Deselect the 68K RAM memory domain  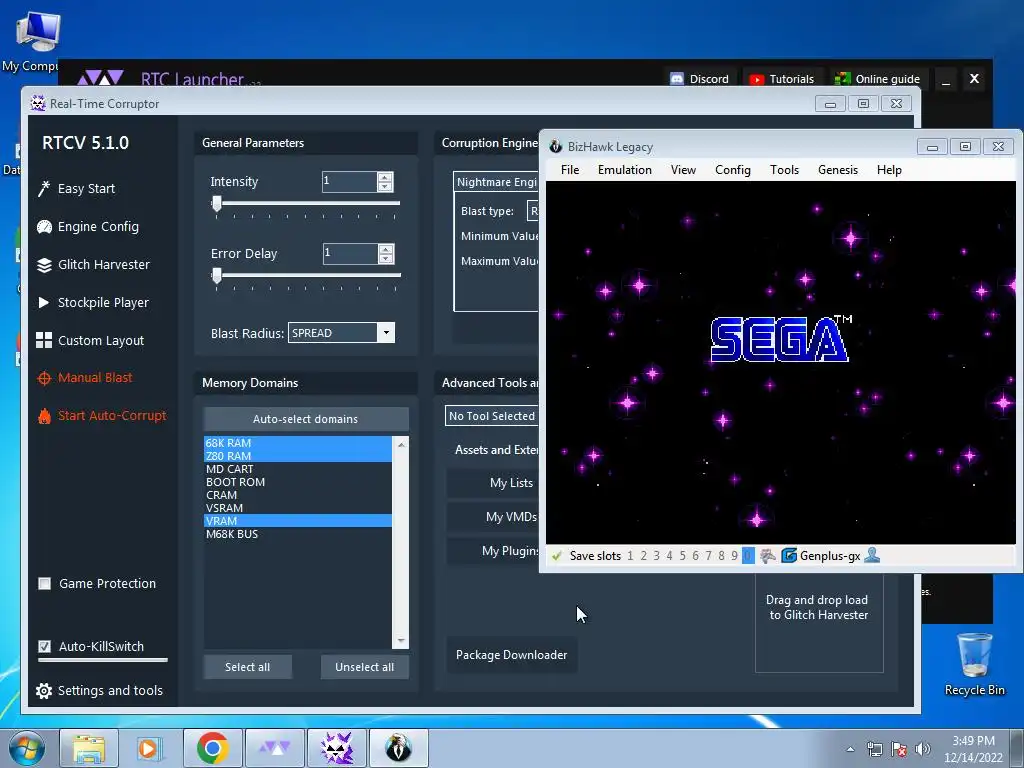pos(298,443)
